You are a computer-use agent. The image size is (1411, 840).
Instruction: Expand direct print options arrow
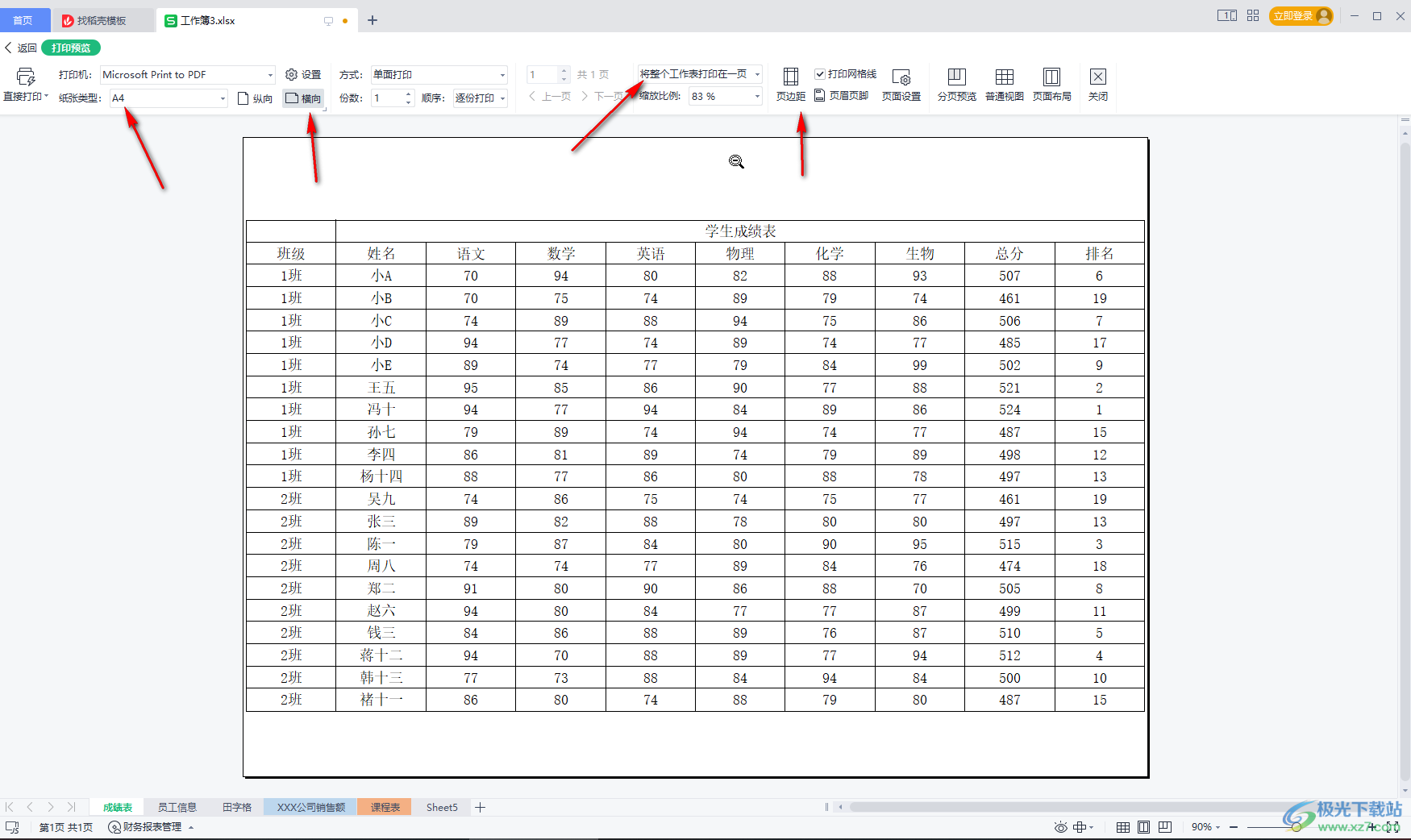click(47, 96)
